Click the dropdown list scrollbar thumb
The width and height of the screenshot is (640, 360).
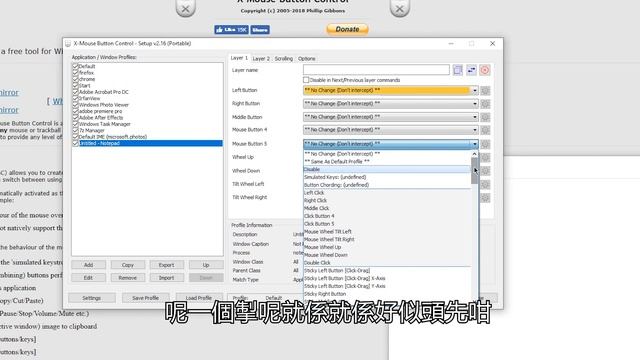click(474, 171)
